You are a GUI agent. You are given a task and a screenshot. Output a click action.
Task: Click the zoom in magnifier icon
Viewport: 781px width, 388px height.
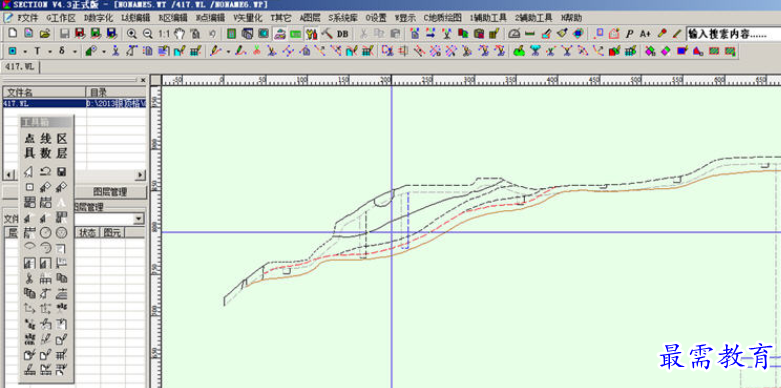coord(132,34)
